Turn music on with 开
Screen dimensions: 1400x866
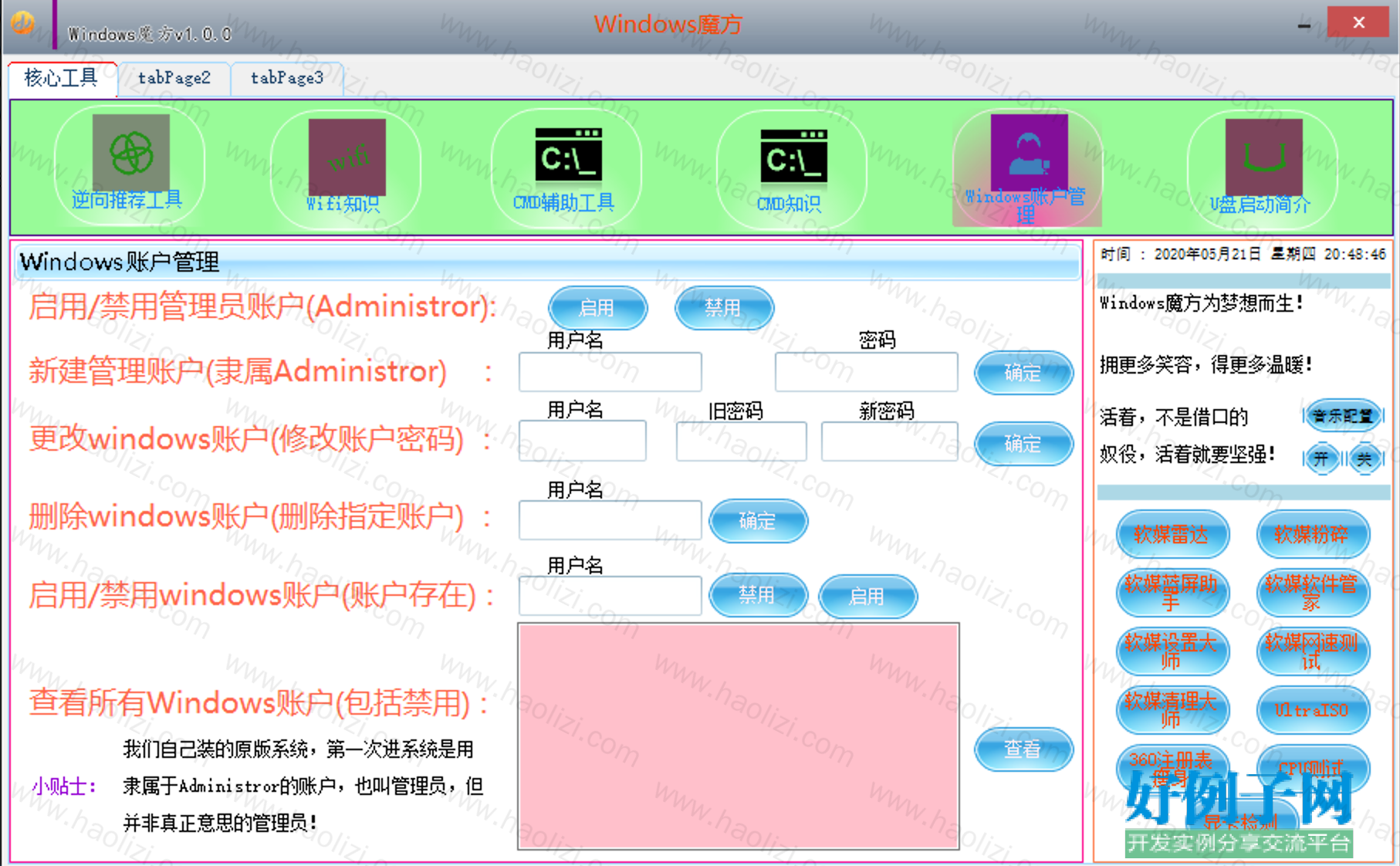[1322, 459]
